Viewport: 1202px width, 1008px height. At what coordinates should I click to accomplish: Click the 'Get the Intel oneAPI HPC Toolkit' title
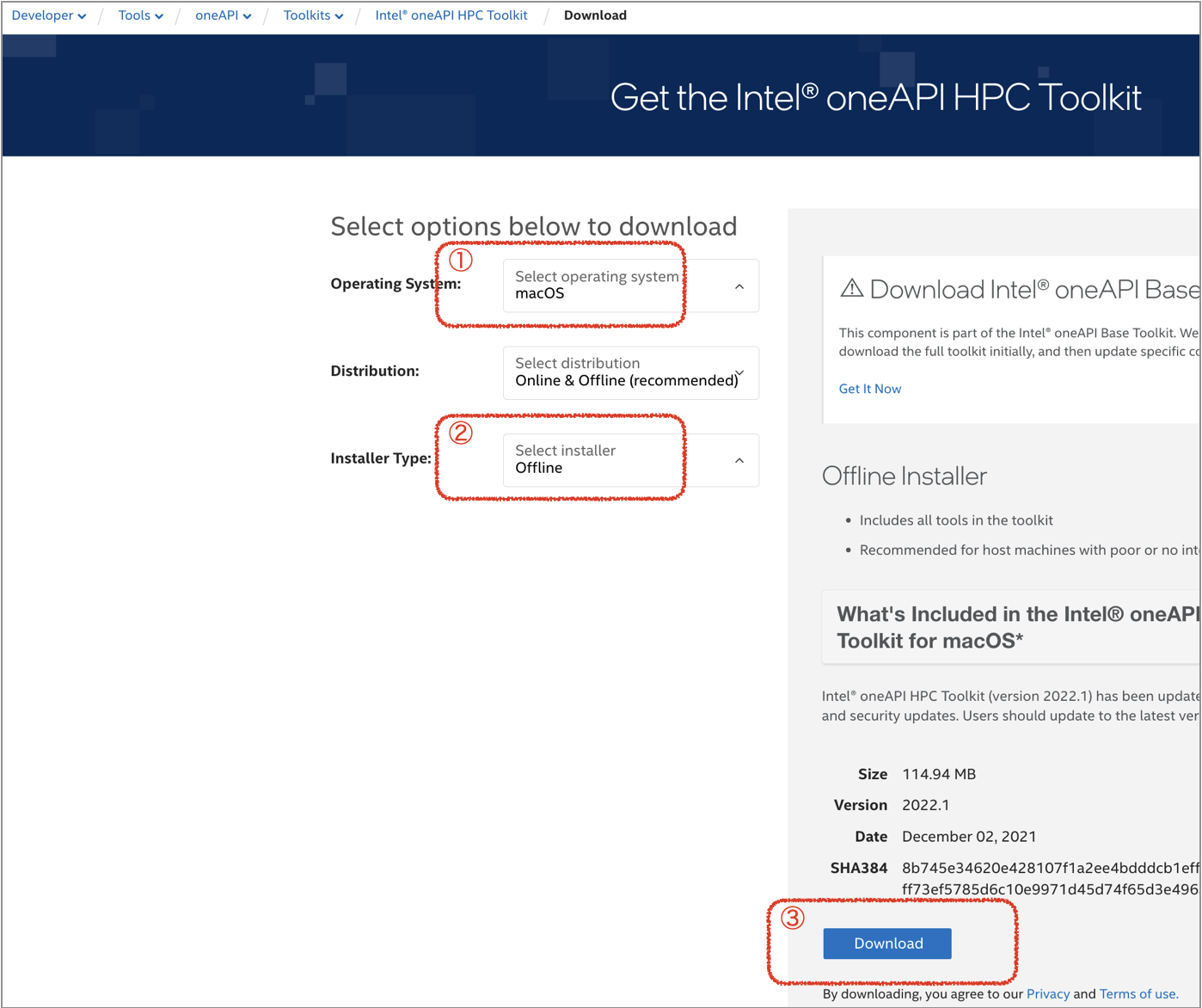[876, 97]
